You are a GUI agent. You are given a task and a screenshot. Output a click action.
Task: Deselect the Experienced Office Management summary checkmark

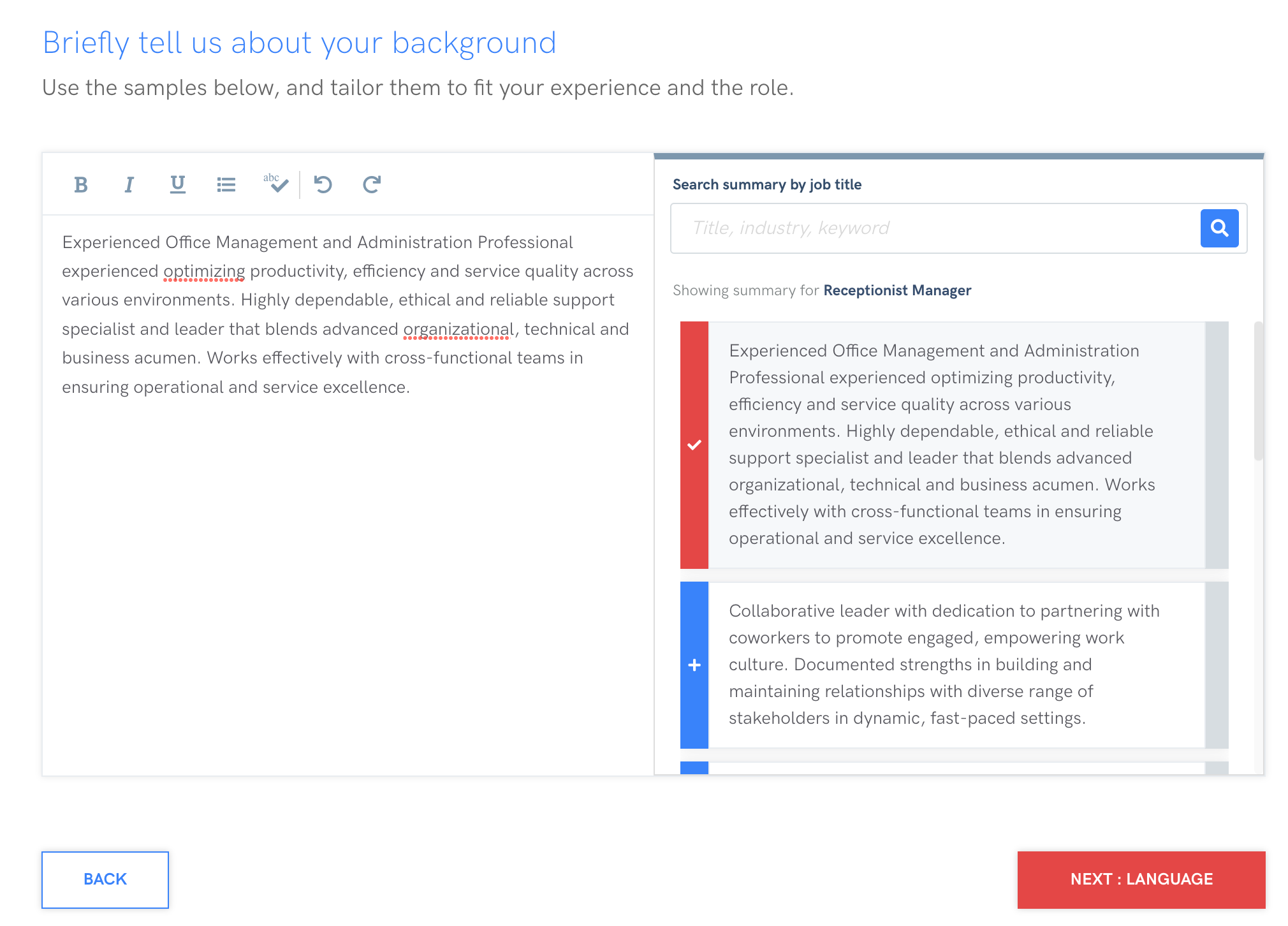(694, 445)
